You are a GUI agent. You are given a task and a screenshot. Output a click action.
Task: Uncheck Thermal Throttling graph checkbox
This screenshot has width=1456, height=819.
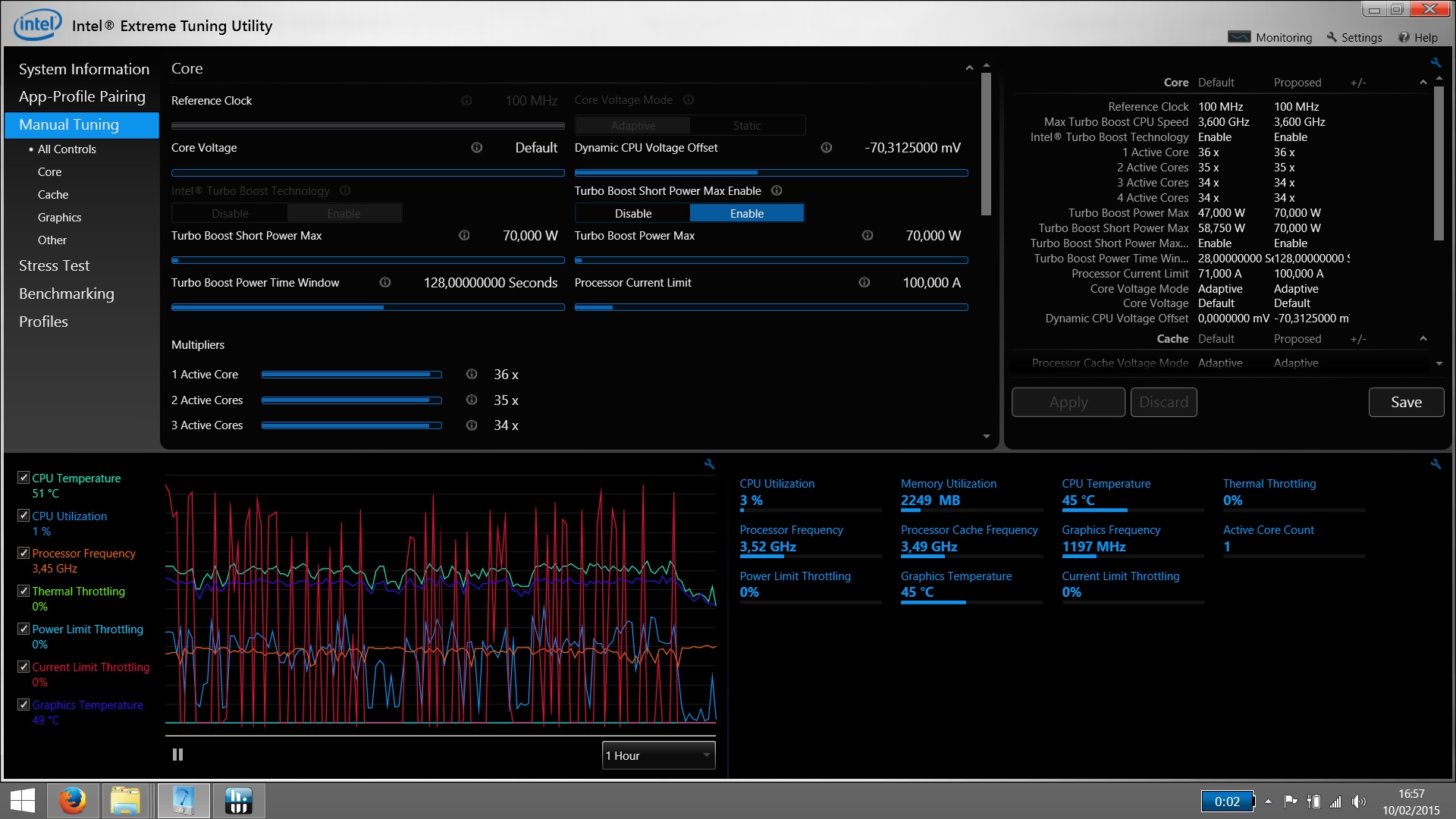[x=24, y=591]
